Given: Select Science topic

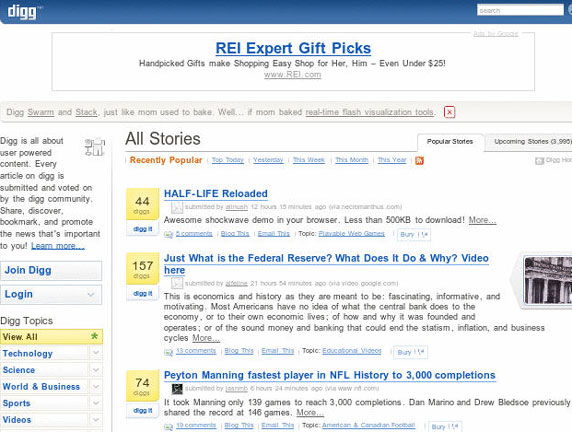Looking at the screenshot, I should click(19, 370).
